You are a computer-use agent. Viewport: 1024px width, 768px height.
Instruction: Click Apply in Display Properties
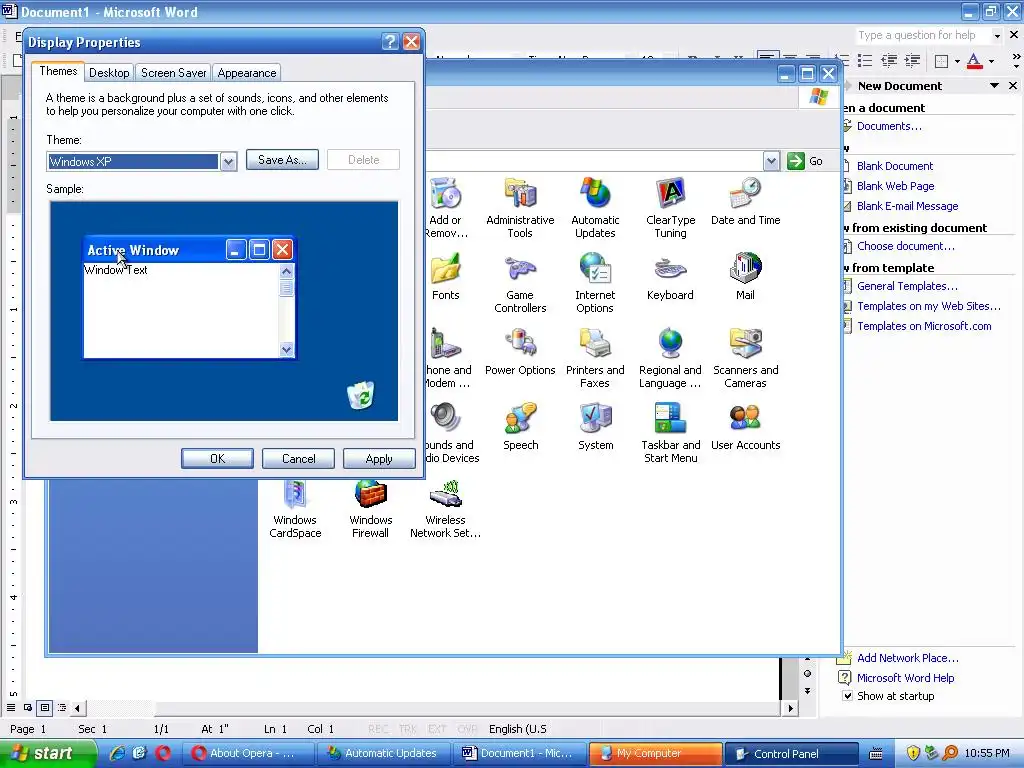pyautogui.click(x=379, y=458)
